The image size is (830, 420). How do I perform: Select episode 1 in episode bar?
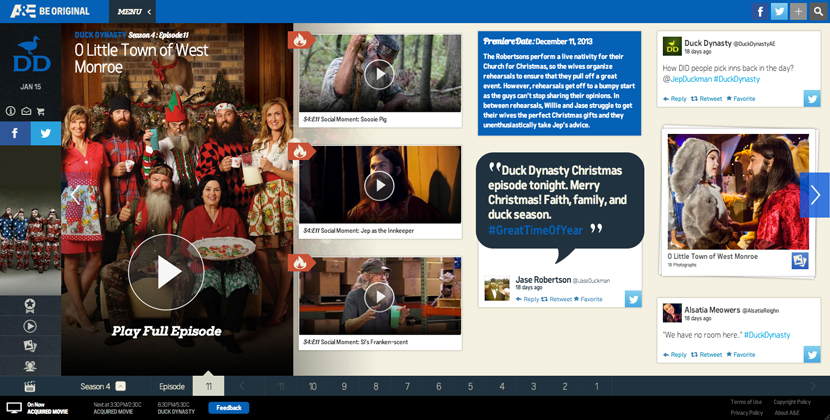click(x=597, y=386)
